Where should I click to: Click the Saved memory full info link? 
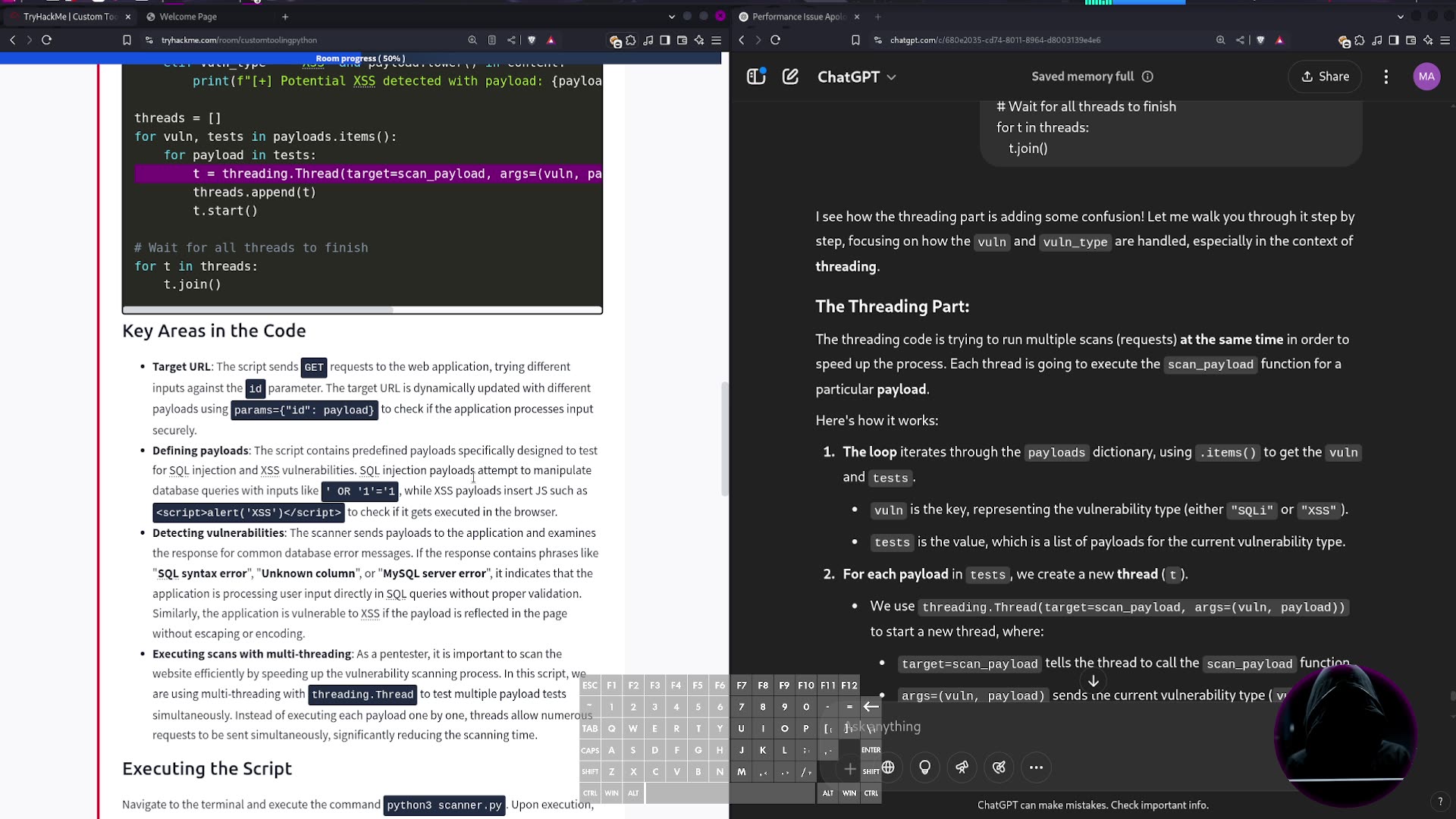tap(1148, 76)
